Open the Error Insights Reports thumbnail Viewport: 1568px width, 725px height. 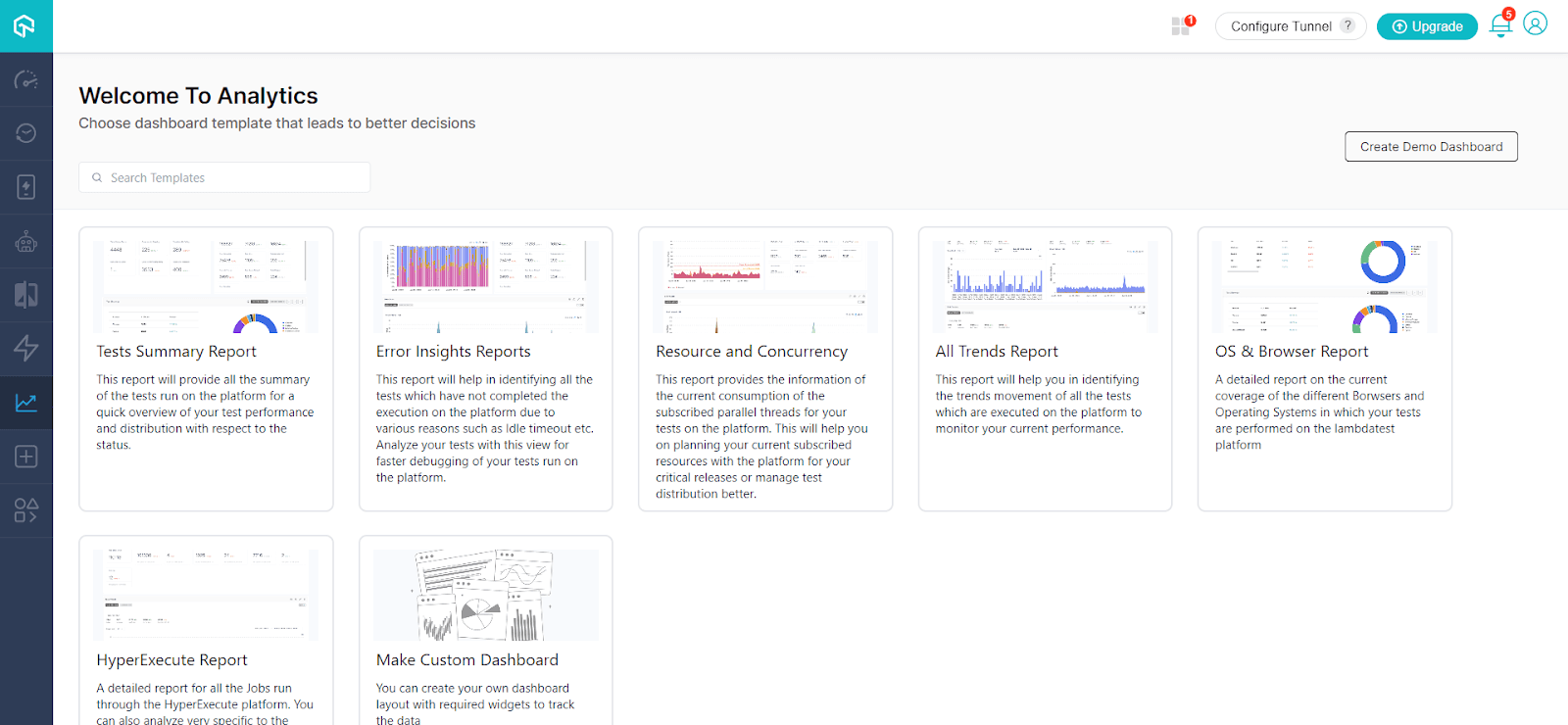pos(486,286)
